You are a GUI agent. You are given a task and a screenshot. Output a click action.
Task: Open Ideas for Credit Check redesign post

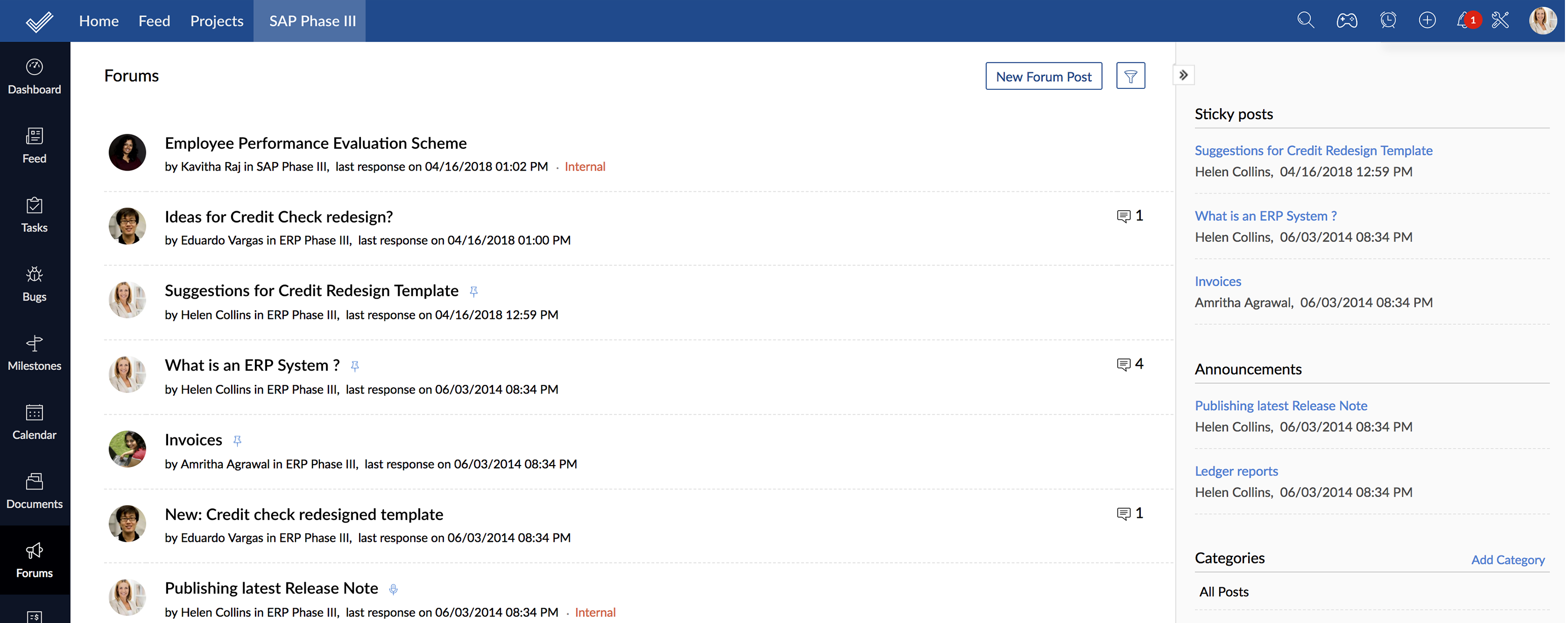(x=279, y=217)
